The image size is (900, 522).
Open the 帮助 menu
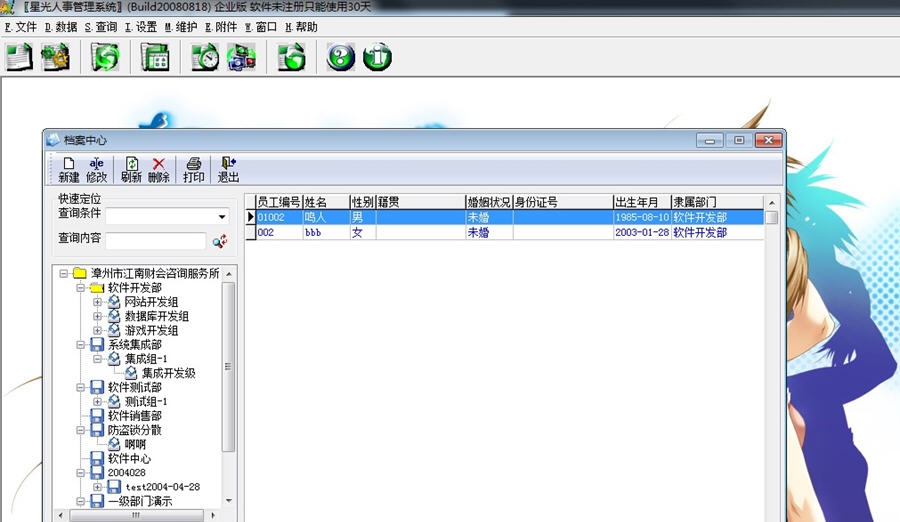(x=301, y=27)
